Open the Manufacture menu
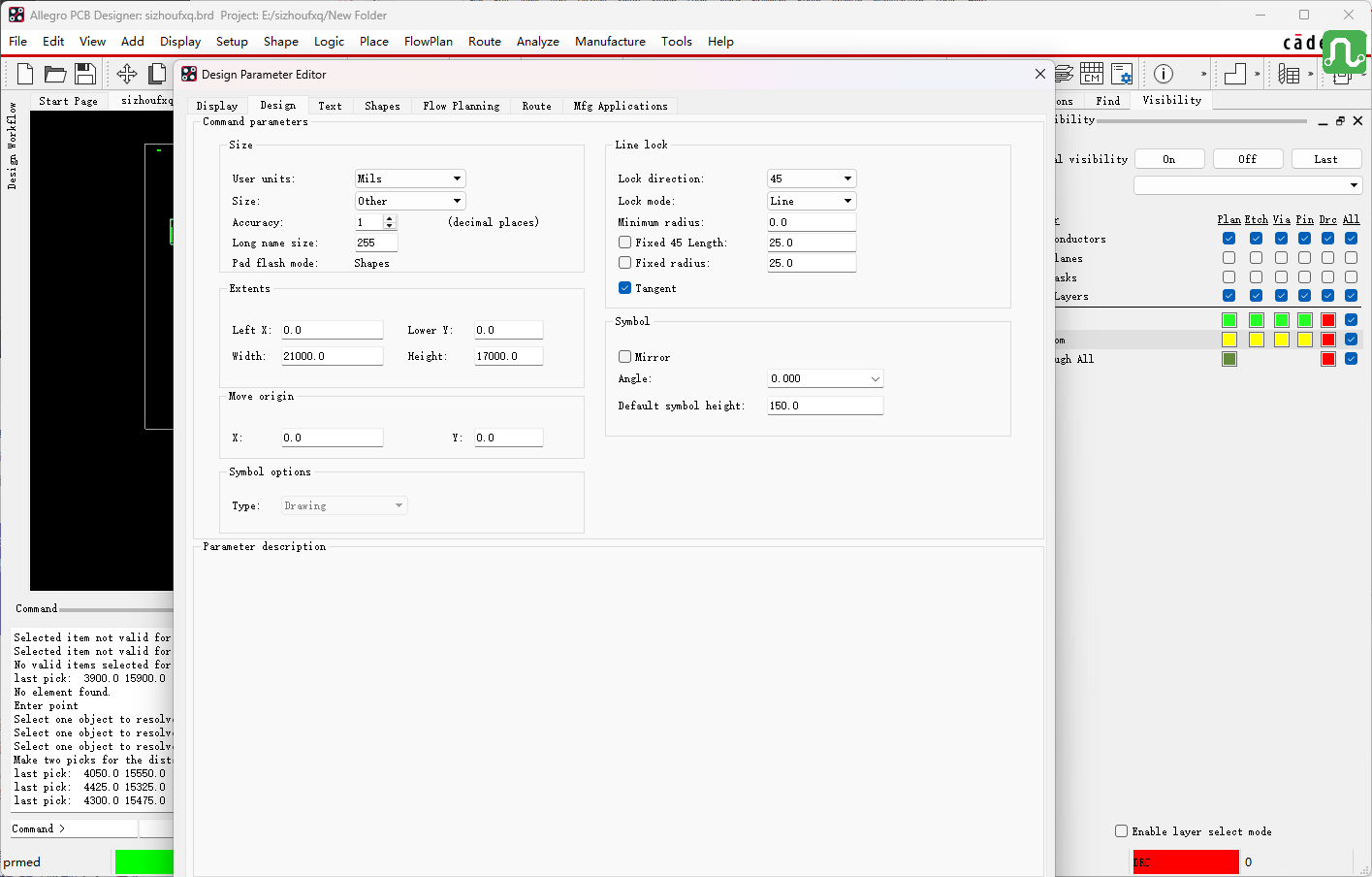Image resolution: width=1372 pixels, height=877 pixels. 610,41
